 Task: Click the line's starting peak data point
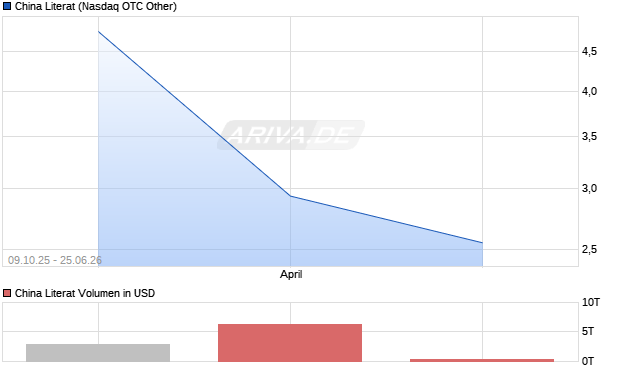[x=98, y=31]
